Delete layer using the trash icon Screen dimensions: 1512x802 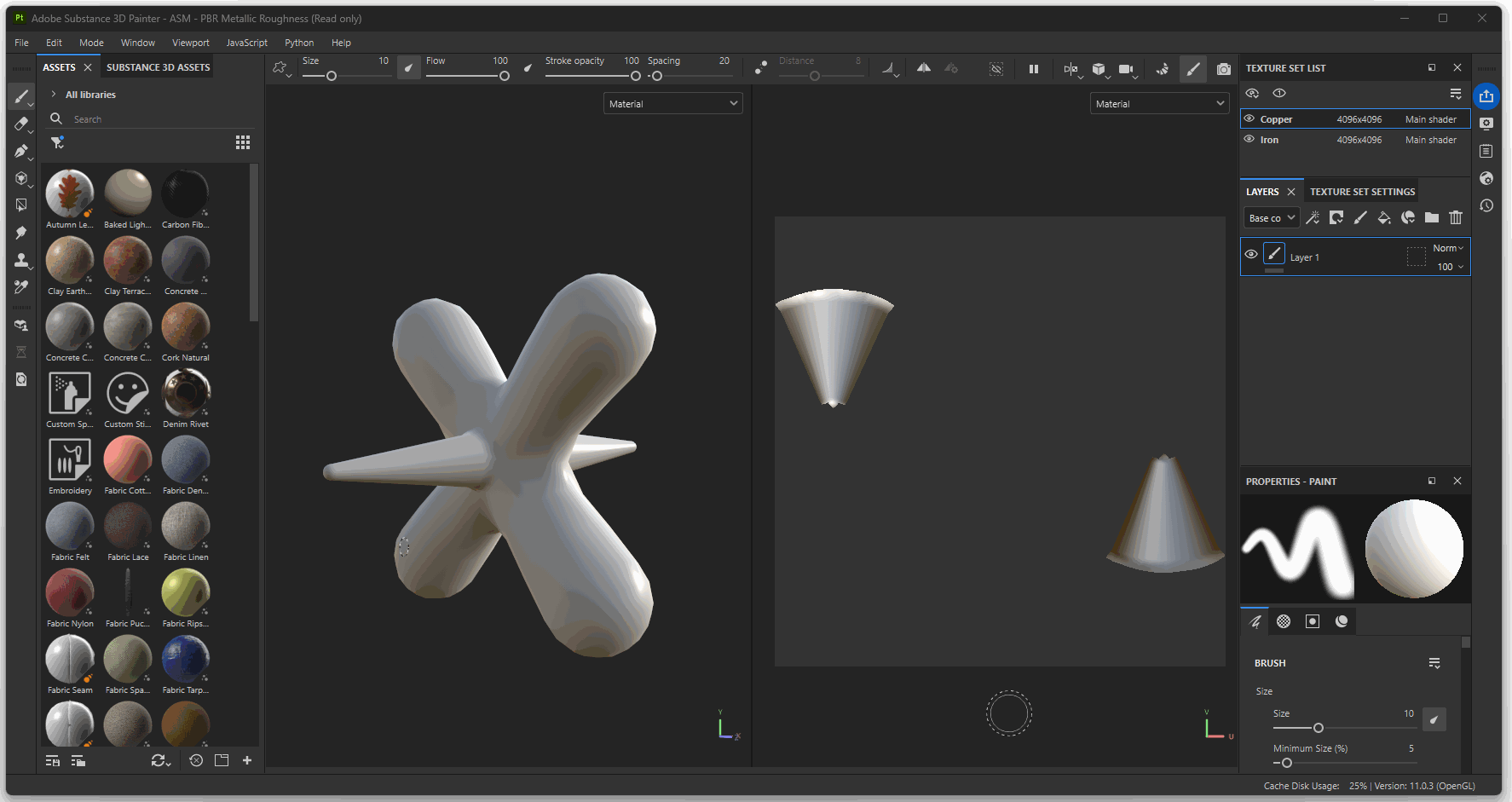click(x=1456, y=218)
